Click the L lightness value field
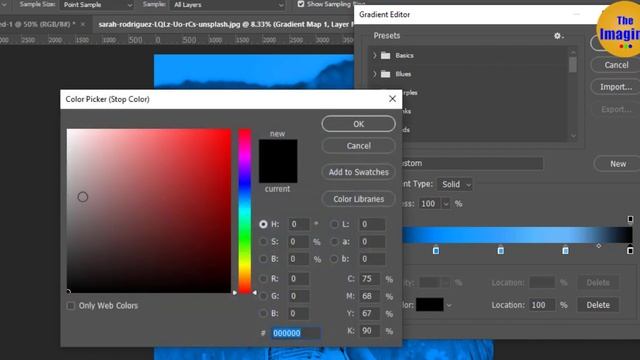Image resolution: width=640 pixels, height=360 pixels. (372, 224)
